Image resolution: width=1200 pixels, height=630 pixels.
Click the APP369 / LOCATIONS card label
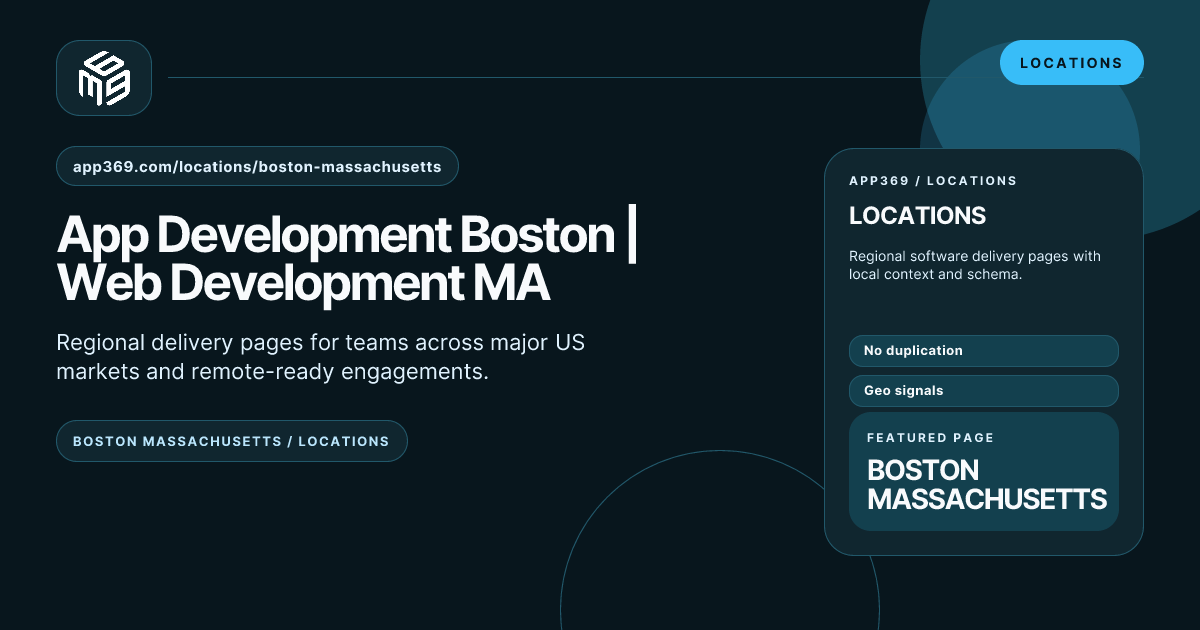932,181
